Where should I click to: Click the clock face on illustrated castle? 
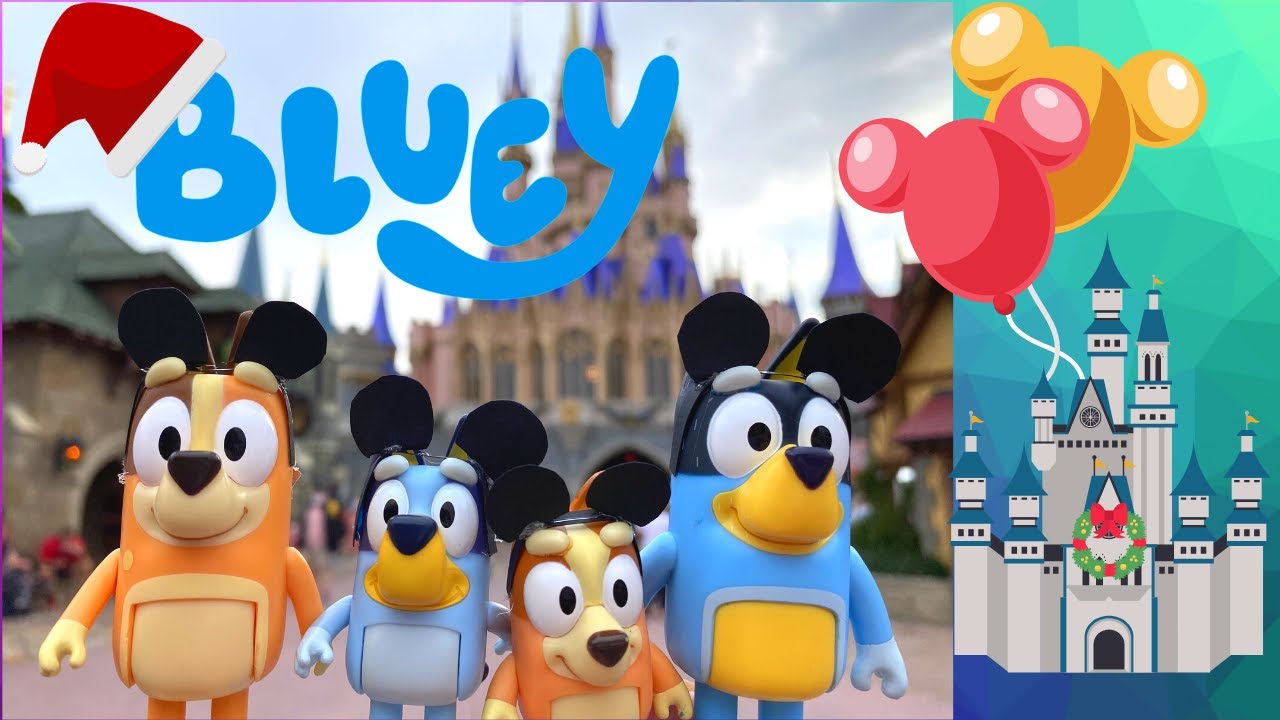1089,416
